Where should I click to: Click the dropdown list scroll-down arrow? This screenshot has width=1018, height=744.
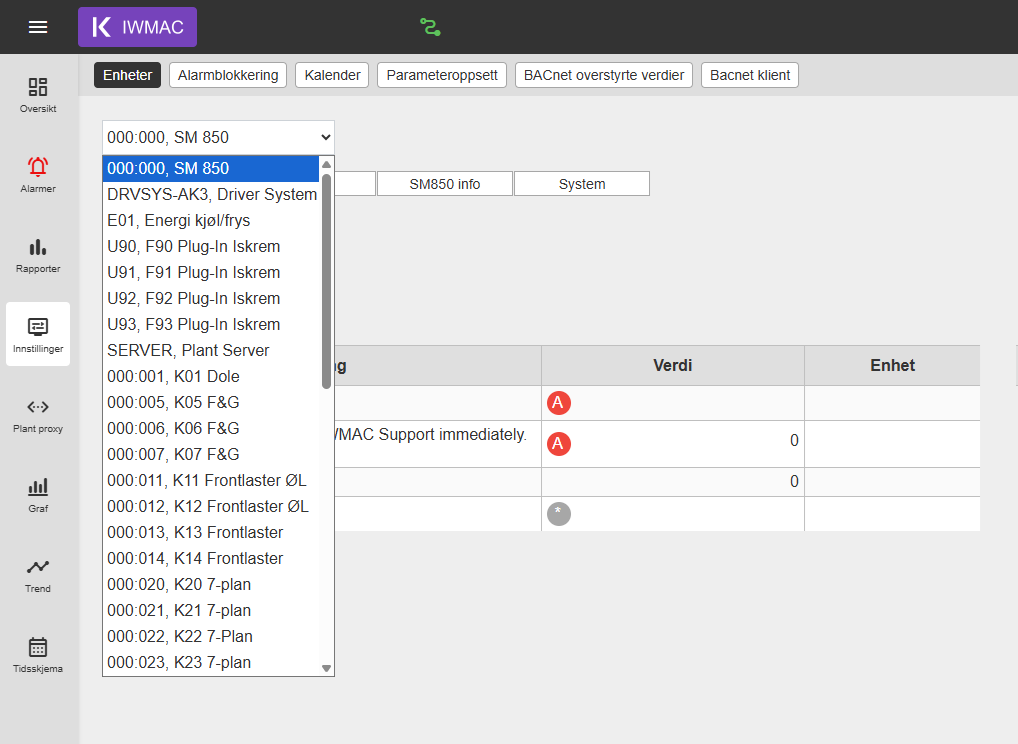327,668
